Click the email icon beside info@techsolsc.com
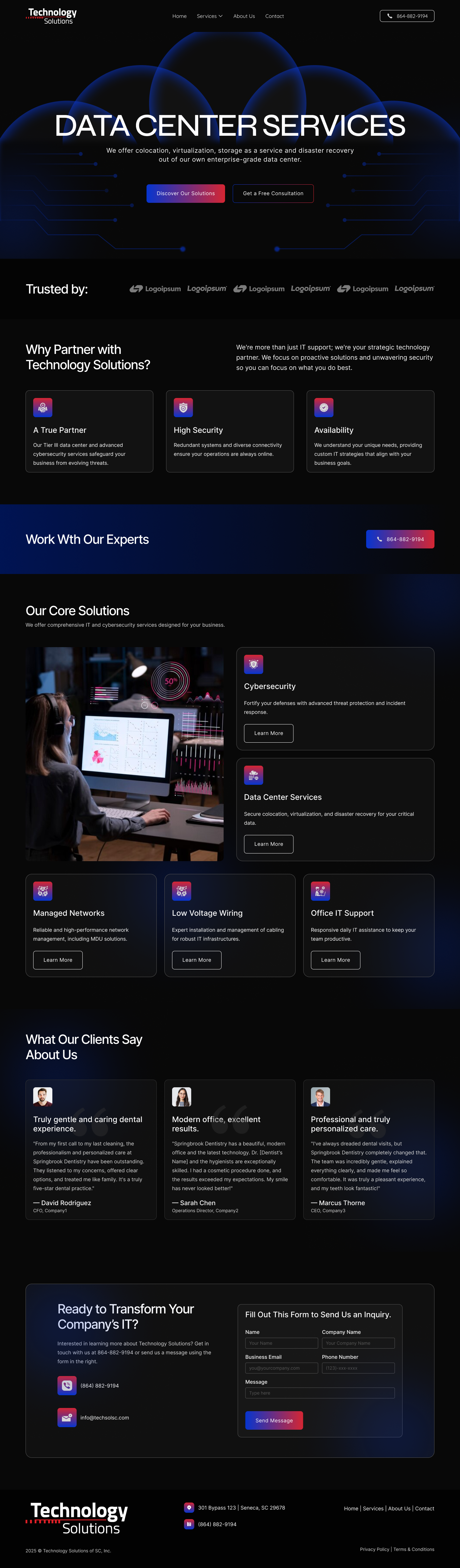 [x=67, y=1417]
